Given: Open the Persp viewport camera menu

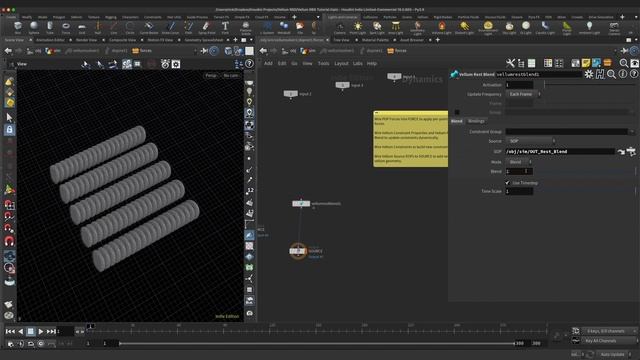Looking at the screenshot, I should click(x=211, y=76).
